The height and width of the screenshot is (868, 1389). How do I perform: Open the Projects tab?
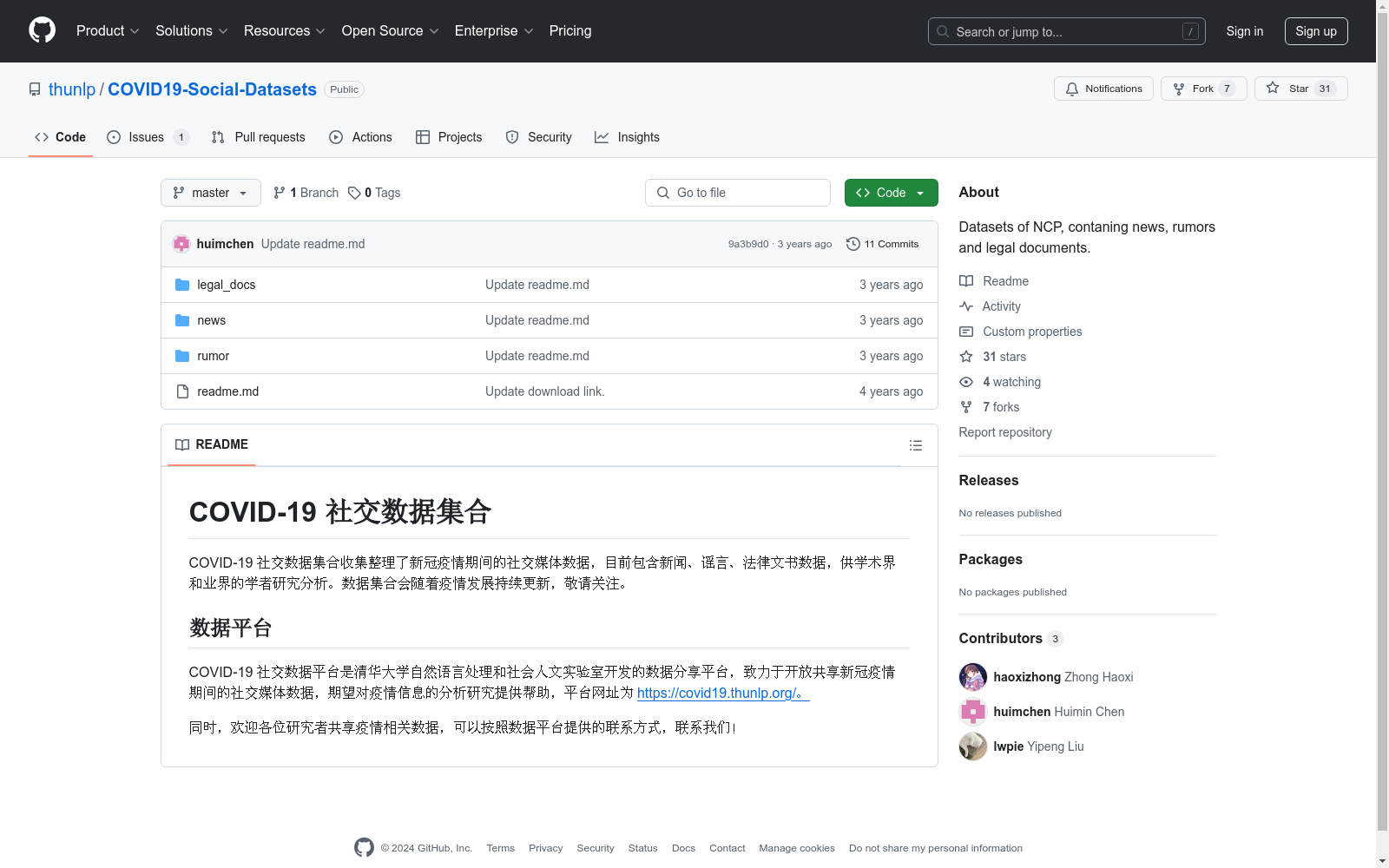[x=449, y=137]
